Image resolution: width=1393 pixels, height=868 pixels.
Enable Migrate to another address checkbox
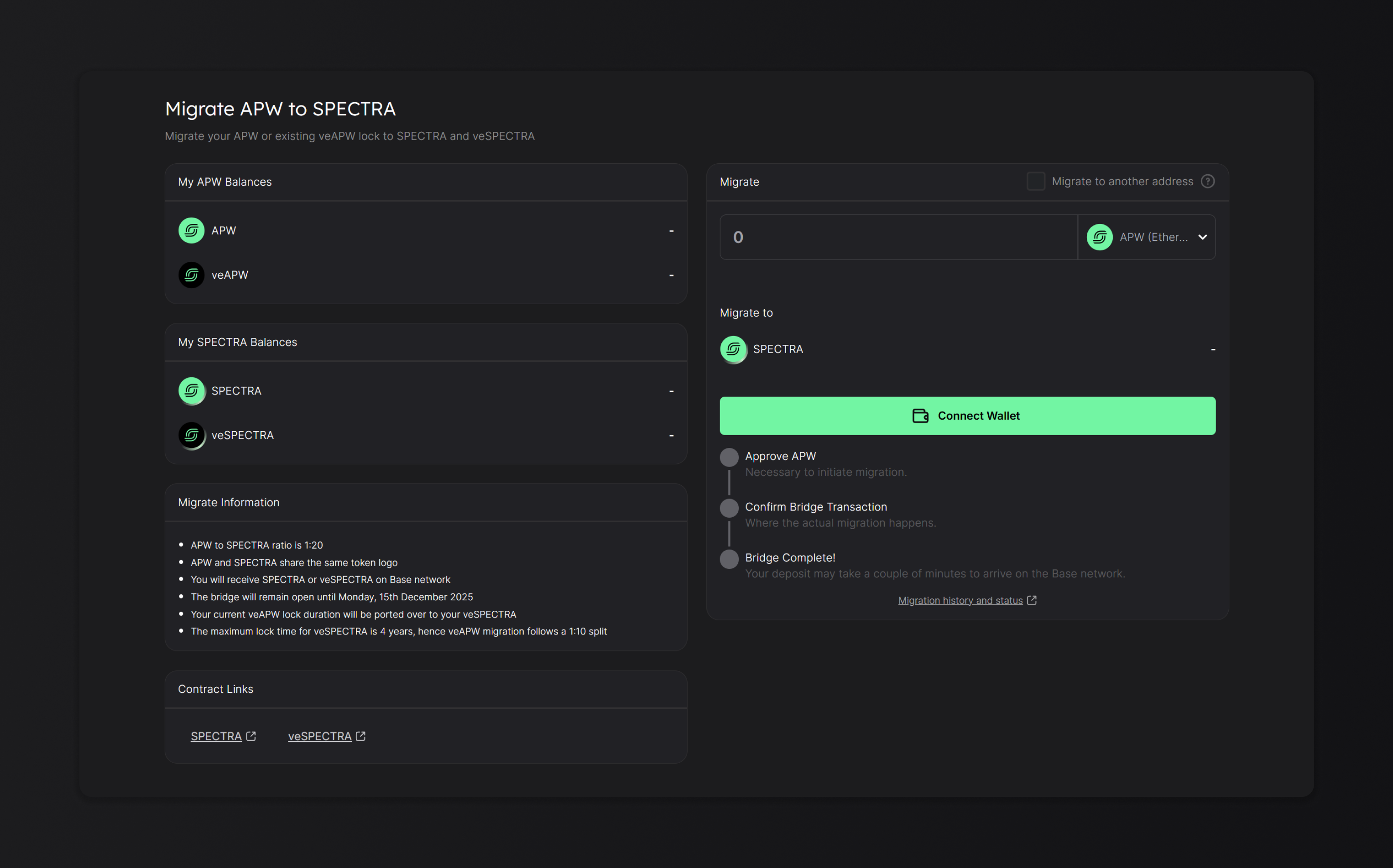(1036, 182)
